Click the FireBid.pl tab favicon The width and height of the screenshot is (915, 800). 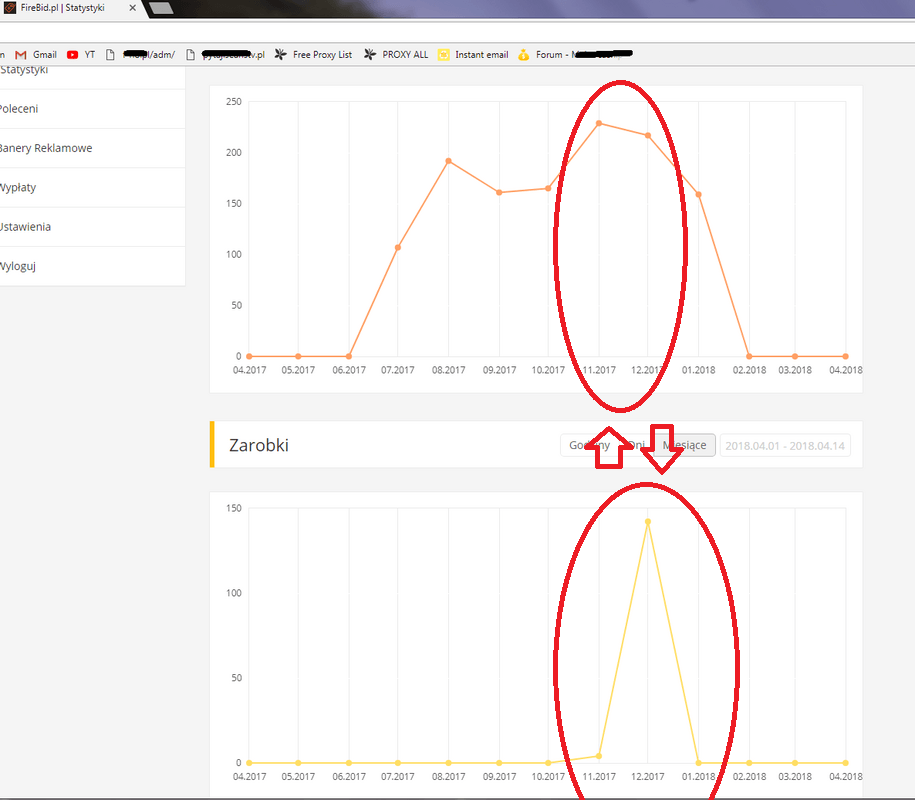[10, 8]
